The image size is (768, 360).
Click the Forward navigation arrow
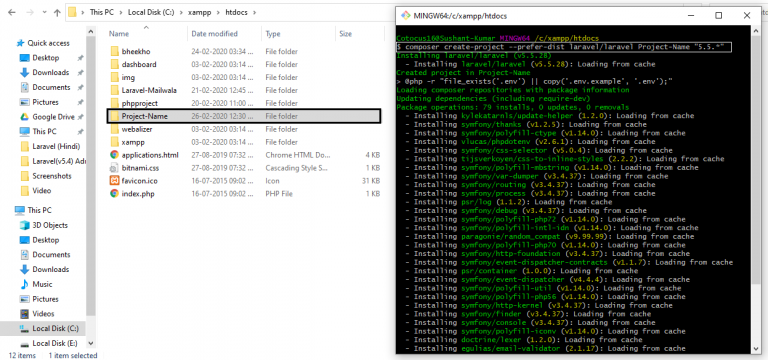(29, 13)
